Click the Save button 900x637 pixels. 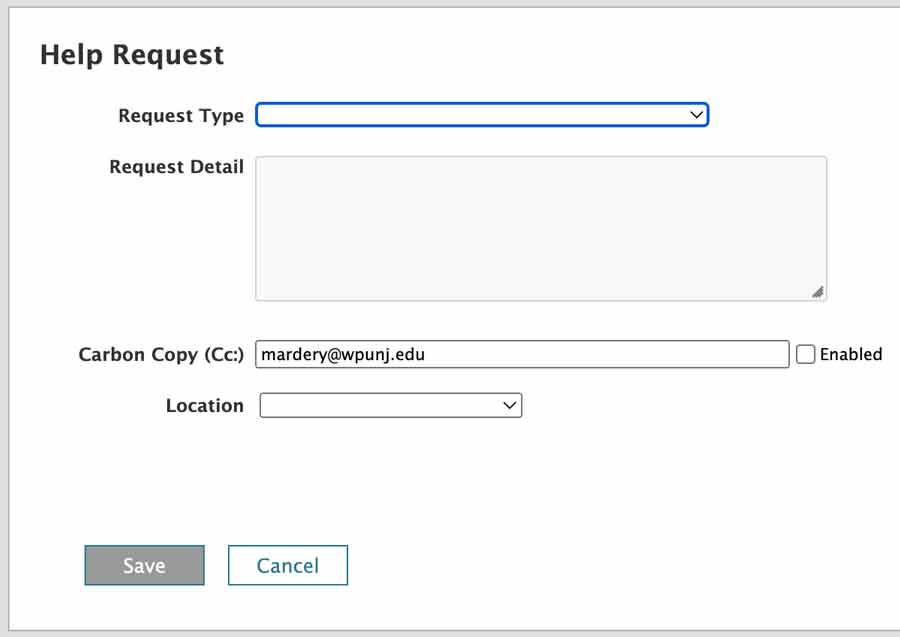[144, 565]
